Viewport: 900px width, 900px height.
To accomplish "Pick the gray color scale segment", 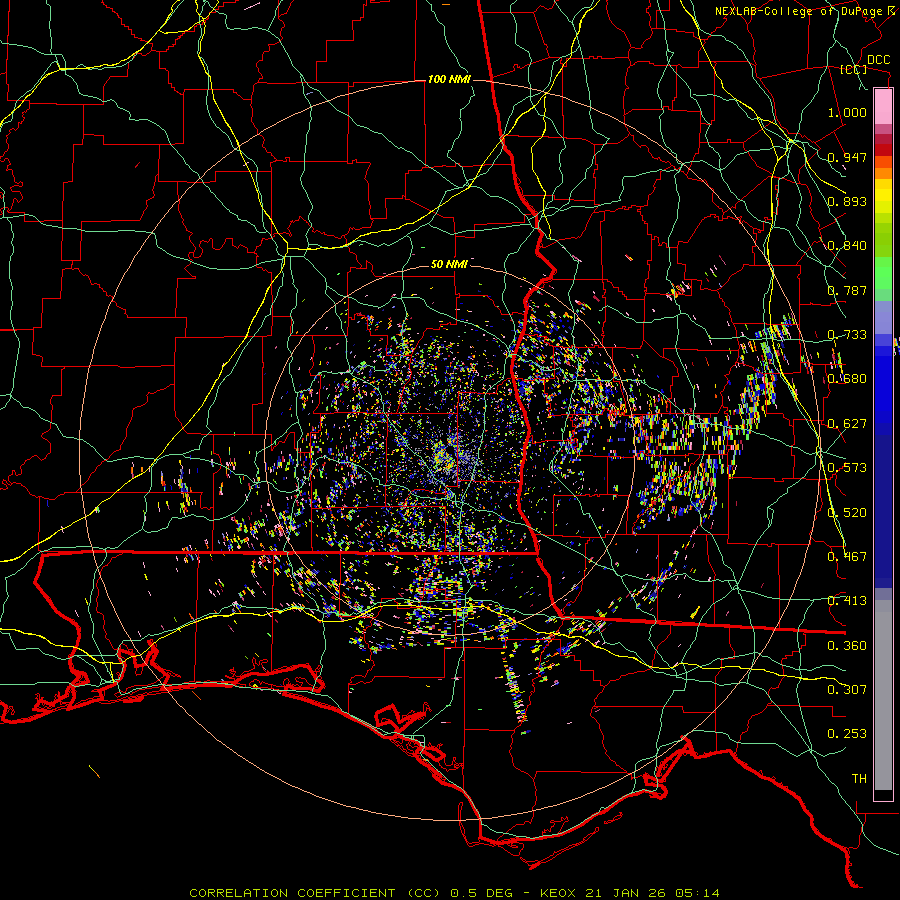I will coord(883,695).
